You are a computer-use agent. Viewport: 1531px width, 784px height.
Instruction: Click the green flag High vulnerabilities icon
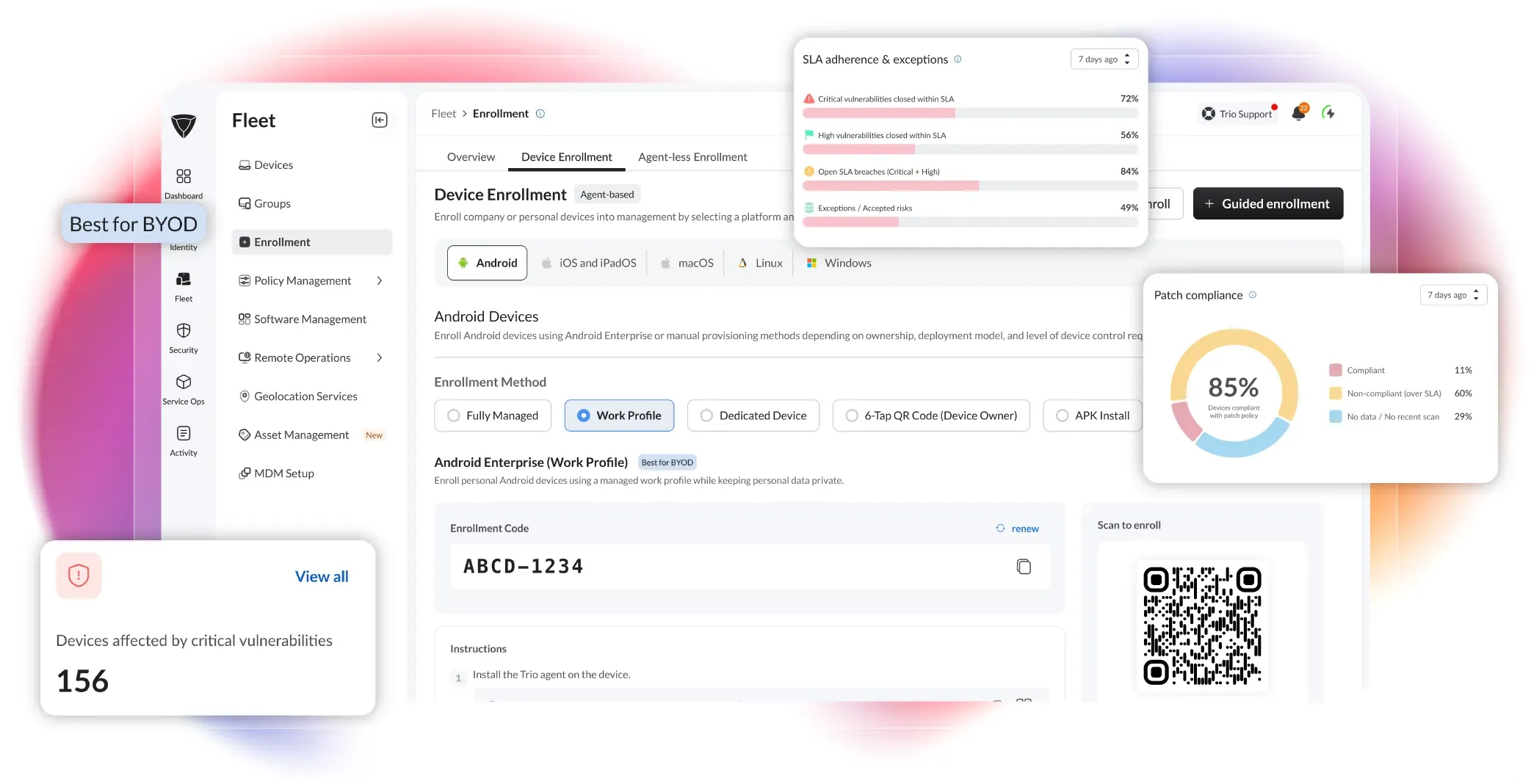coord(808,135)
